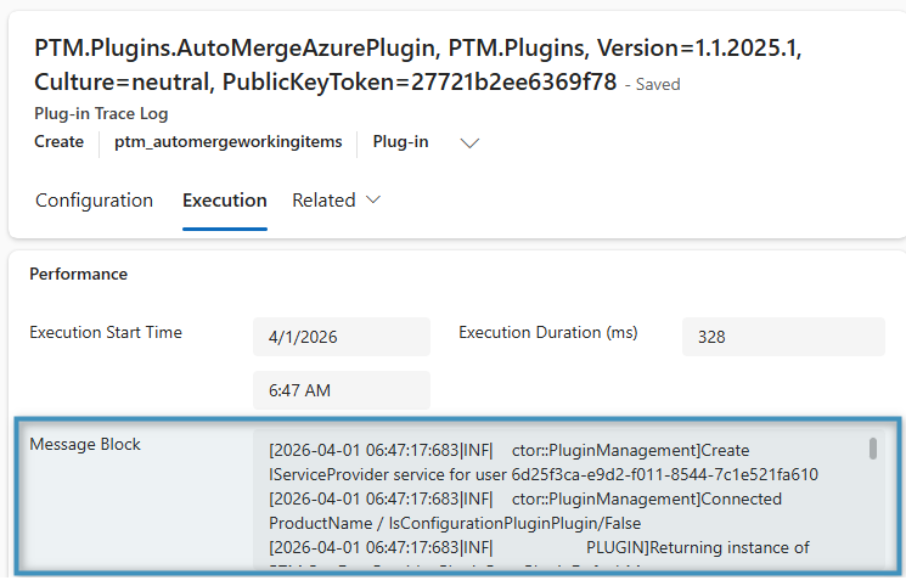The height and width of the screenshot is (579, 906).
Task: Click inside the Message Block text area
Action: (x=569, y=499)
